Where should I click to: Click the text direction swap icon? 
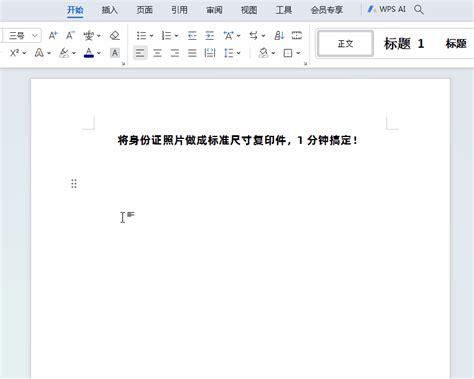[254, 35]
